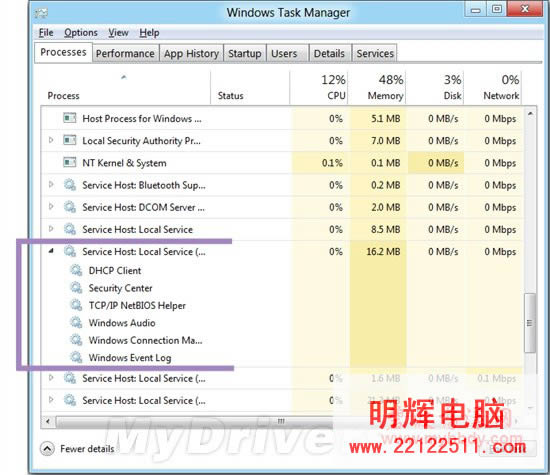
Task: Switch to the App History tab
Action: tap(192, 53)
